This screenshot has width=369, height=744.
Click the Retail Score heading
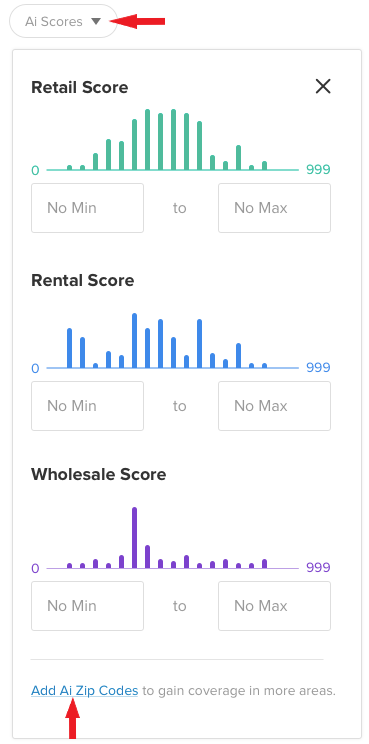(x=80, y=87)
